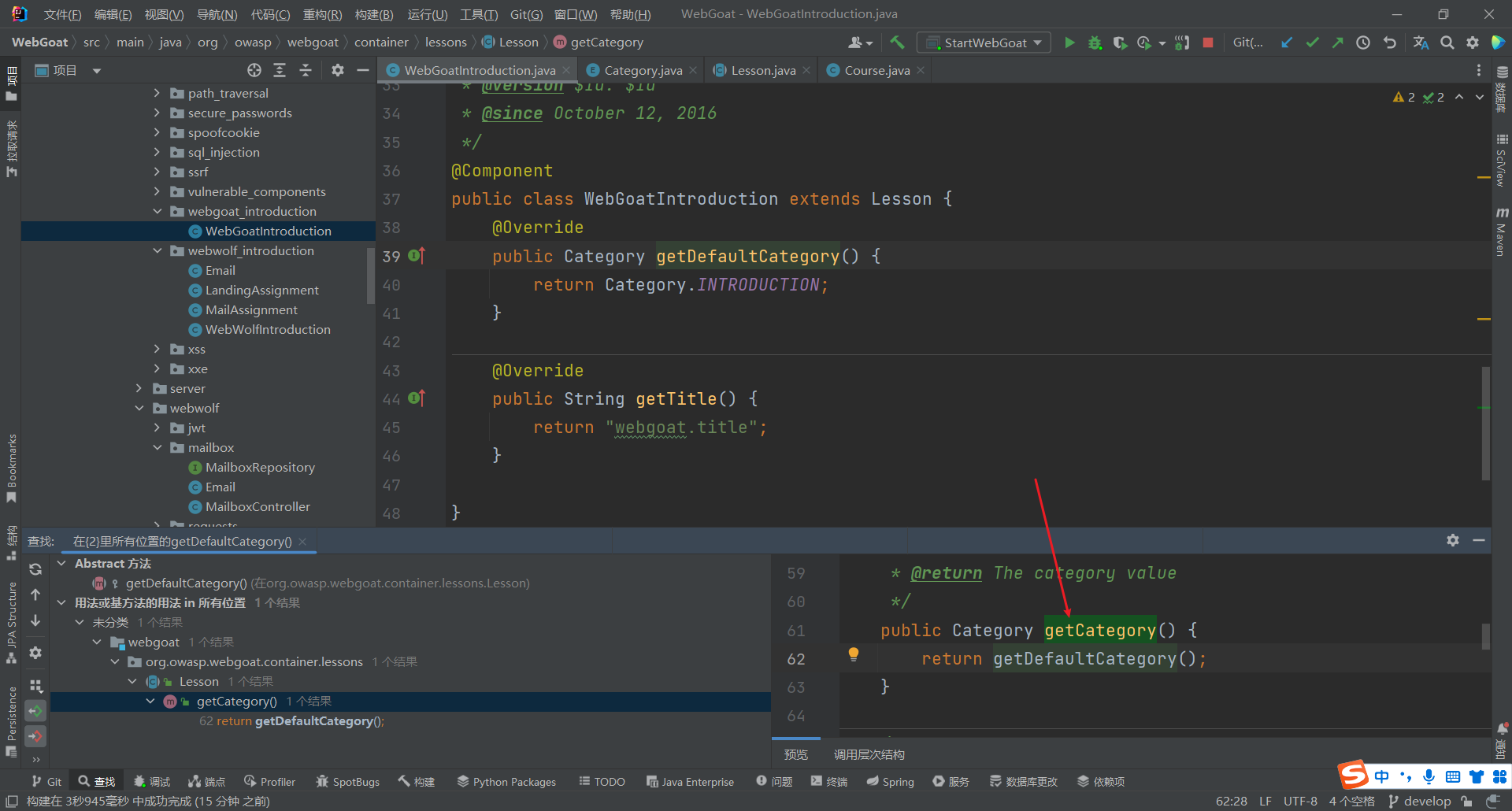The image size is (1512, 811).
Task: Collapse the webgoat_introduction folder
Action: tap(157, 211)
